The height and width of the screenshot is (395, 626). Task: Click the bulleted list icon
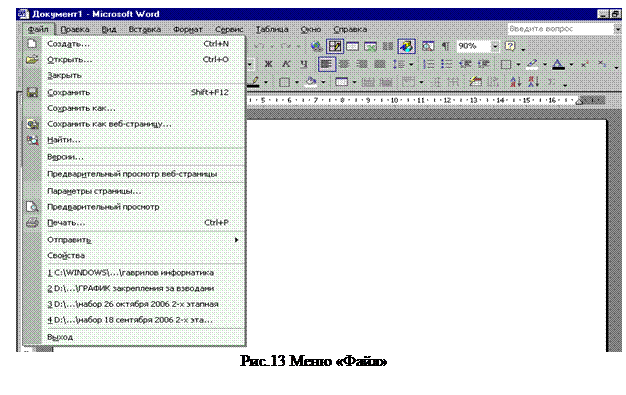tap(446, 64)
